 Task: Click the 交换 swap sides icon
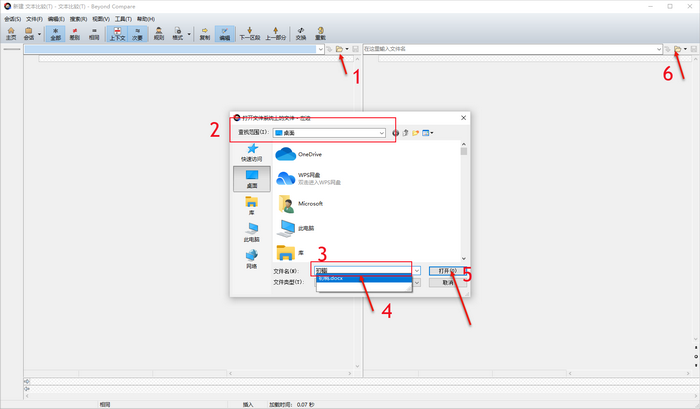pyautogui.click(x=301, y=33)
